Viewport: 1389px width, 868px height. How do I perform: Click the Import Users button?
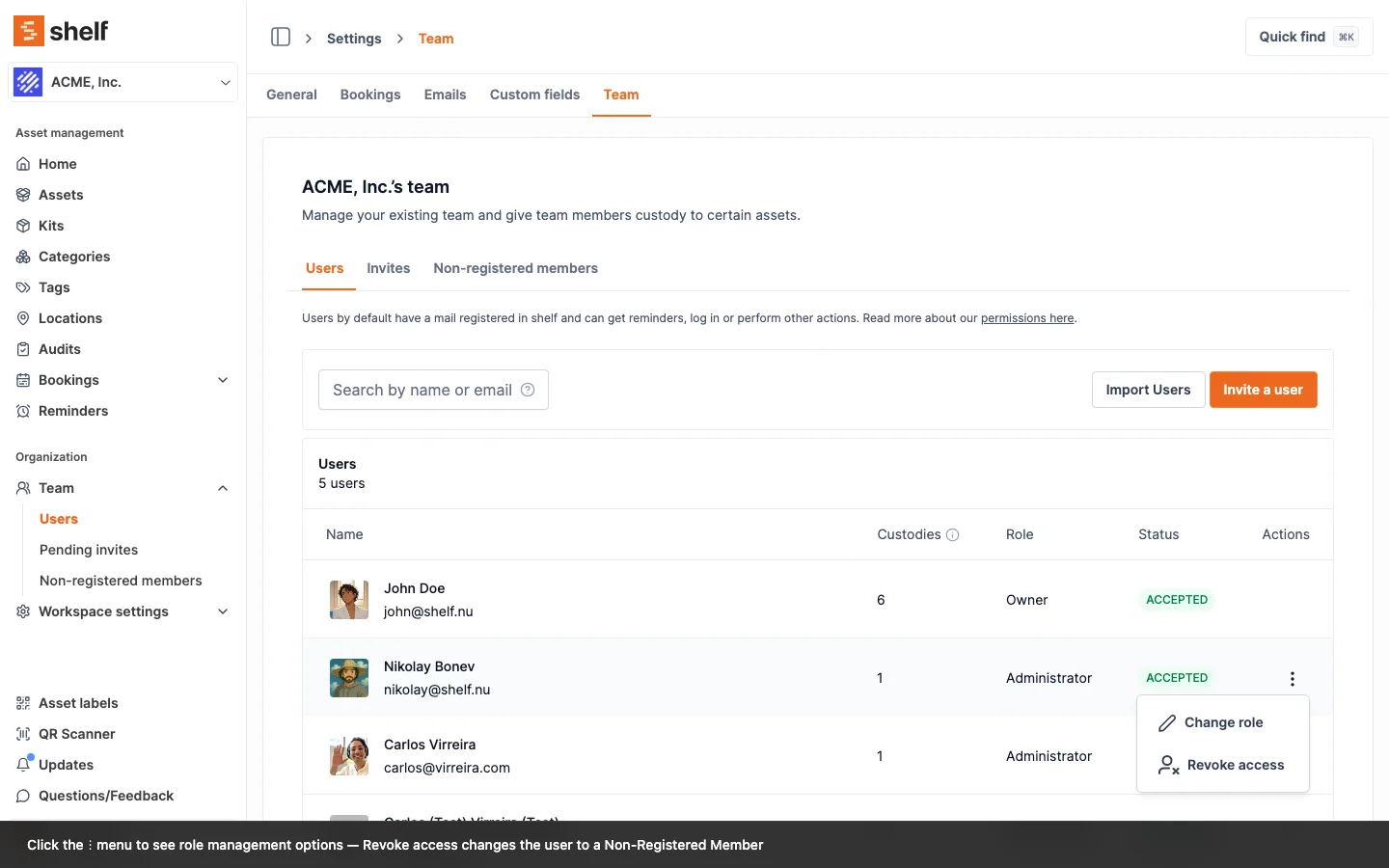(x=1148, y=390)
